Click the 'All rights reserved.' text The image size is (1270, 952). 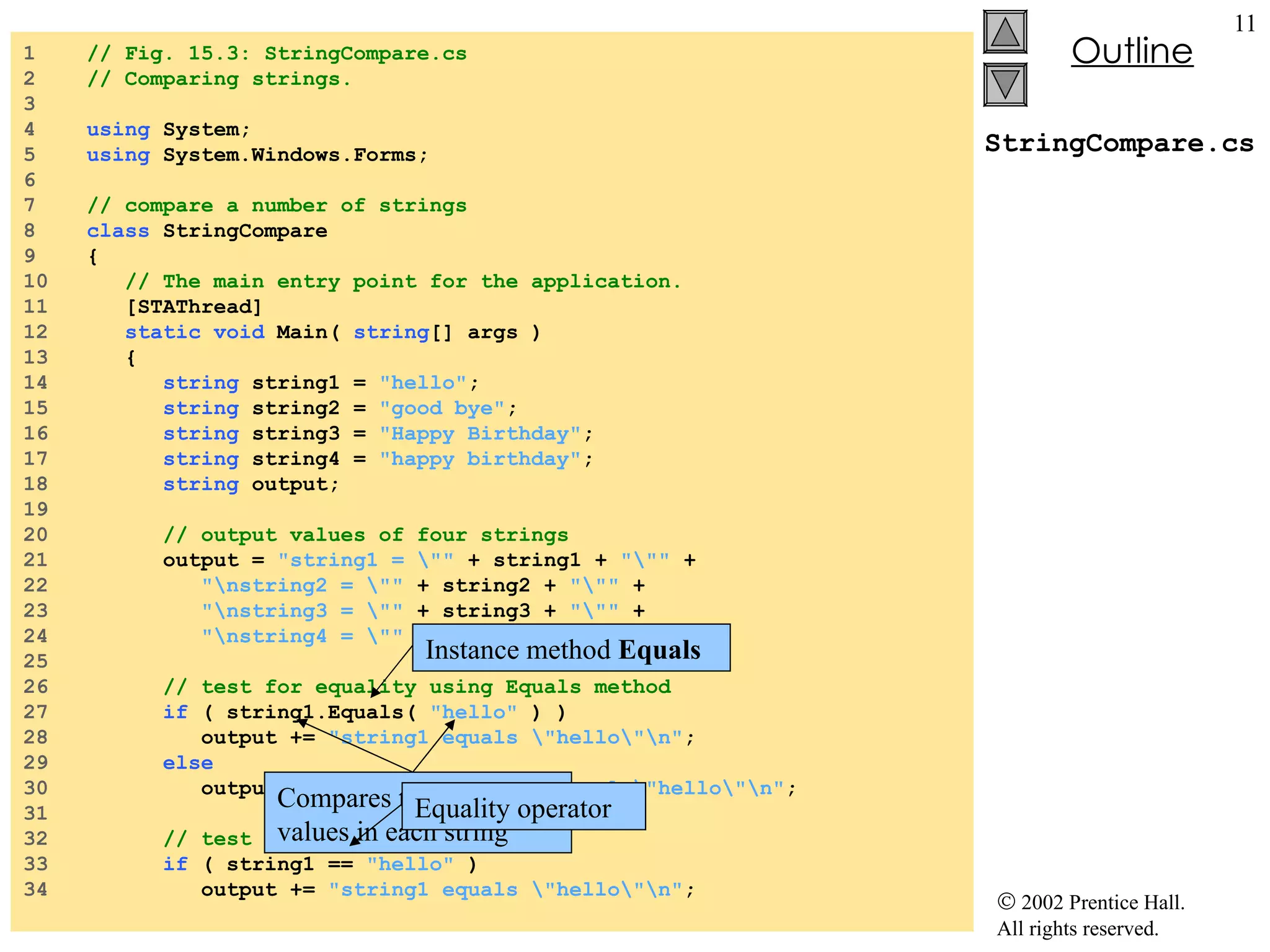[x=1078, y=928]
